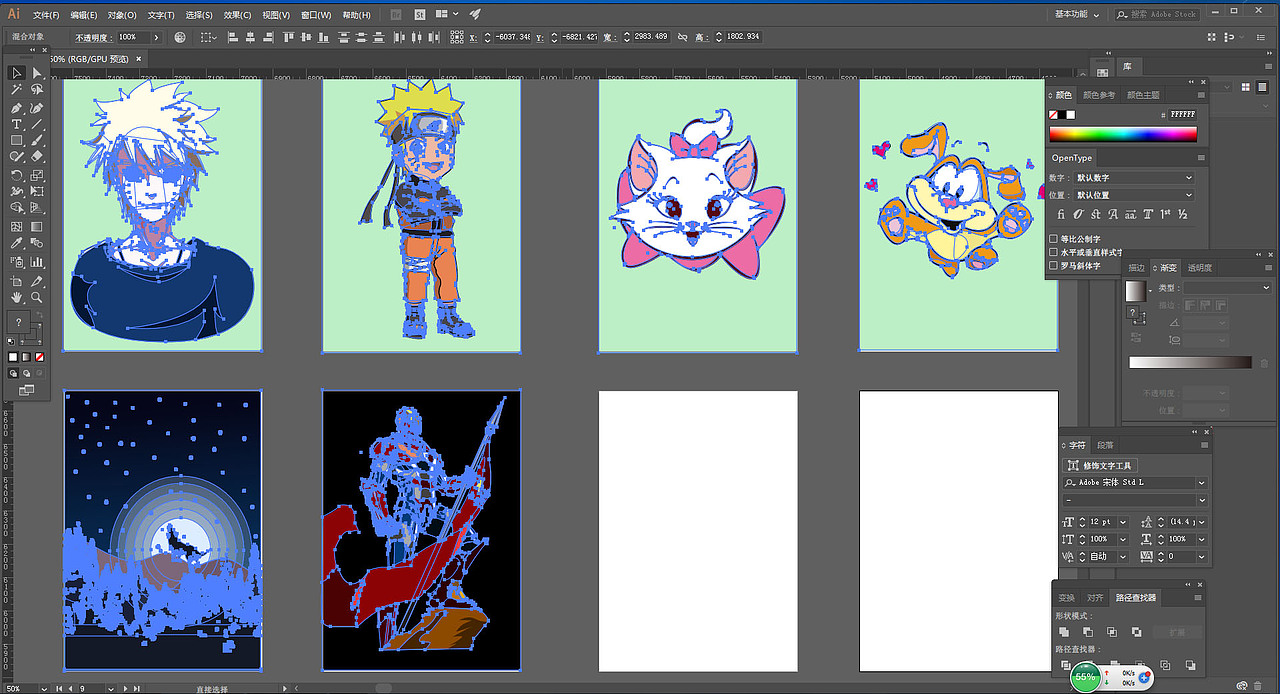Open the 数字 figure dropdown
1280x694 pixels.
pos(1134,178)
